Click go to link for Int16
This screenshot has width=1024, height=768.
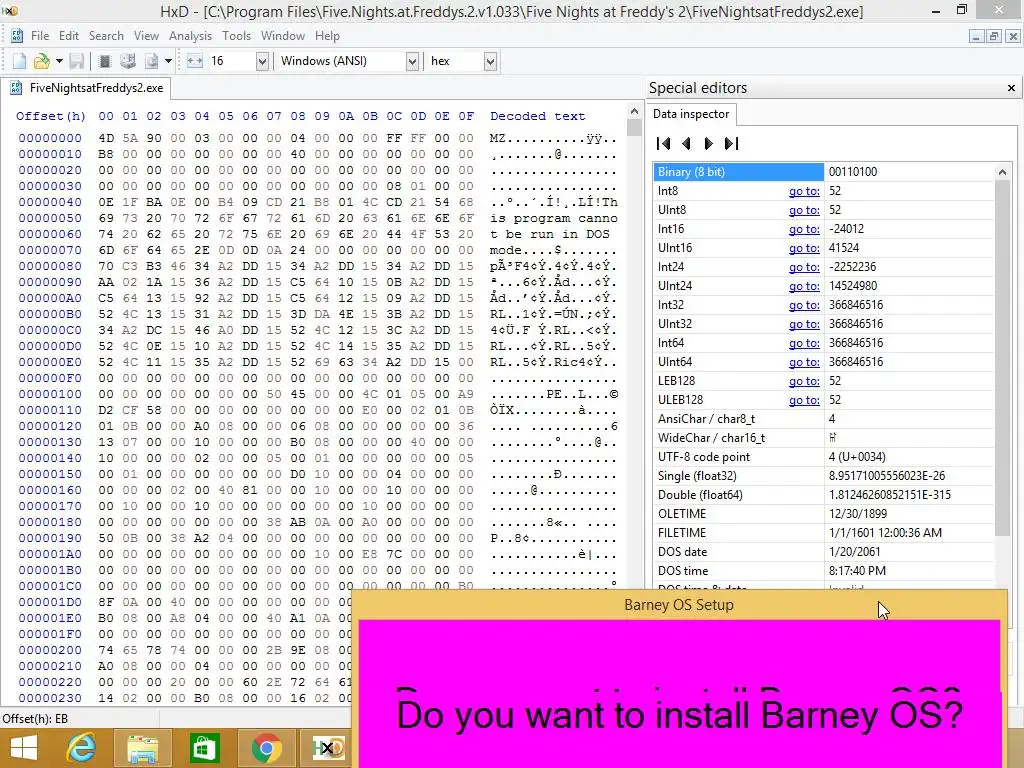pos(804,229)
